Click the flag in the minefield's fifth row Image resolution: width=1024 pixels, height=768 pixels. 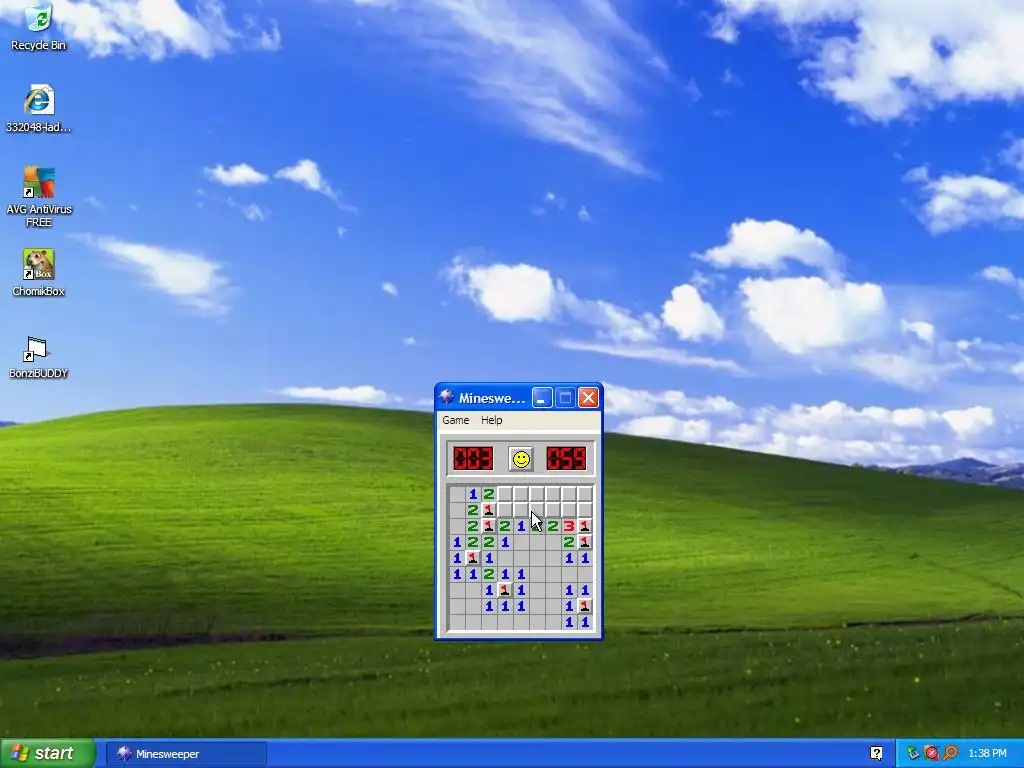473,558
